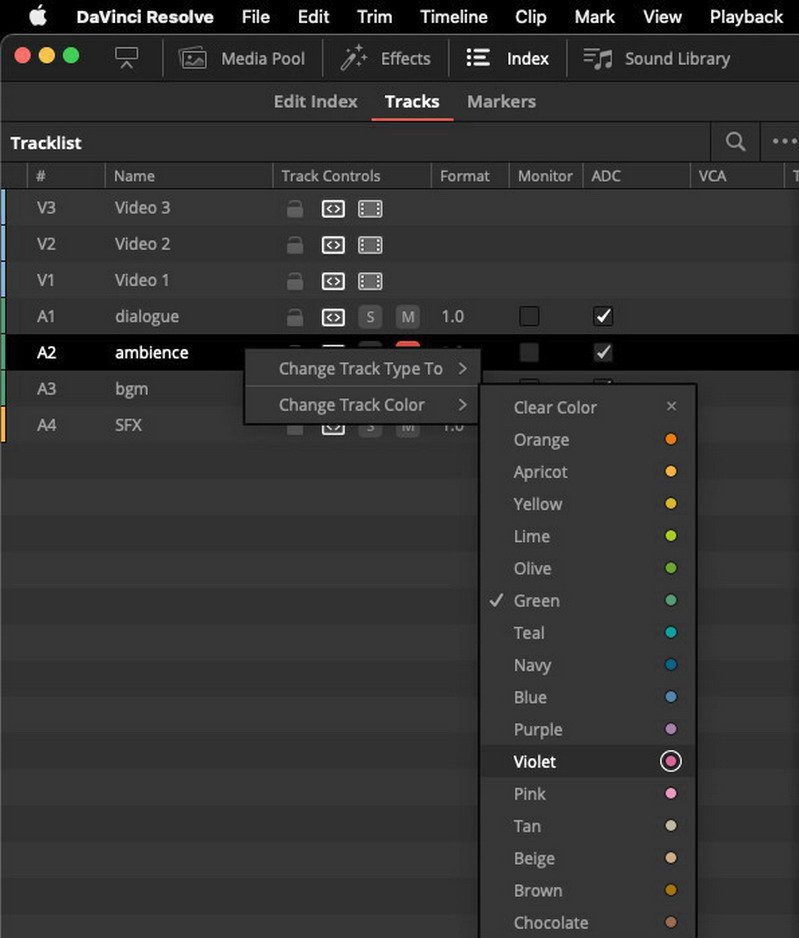Switch to the Markers tab
The image size is (799, 938).
(501, 102)
